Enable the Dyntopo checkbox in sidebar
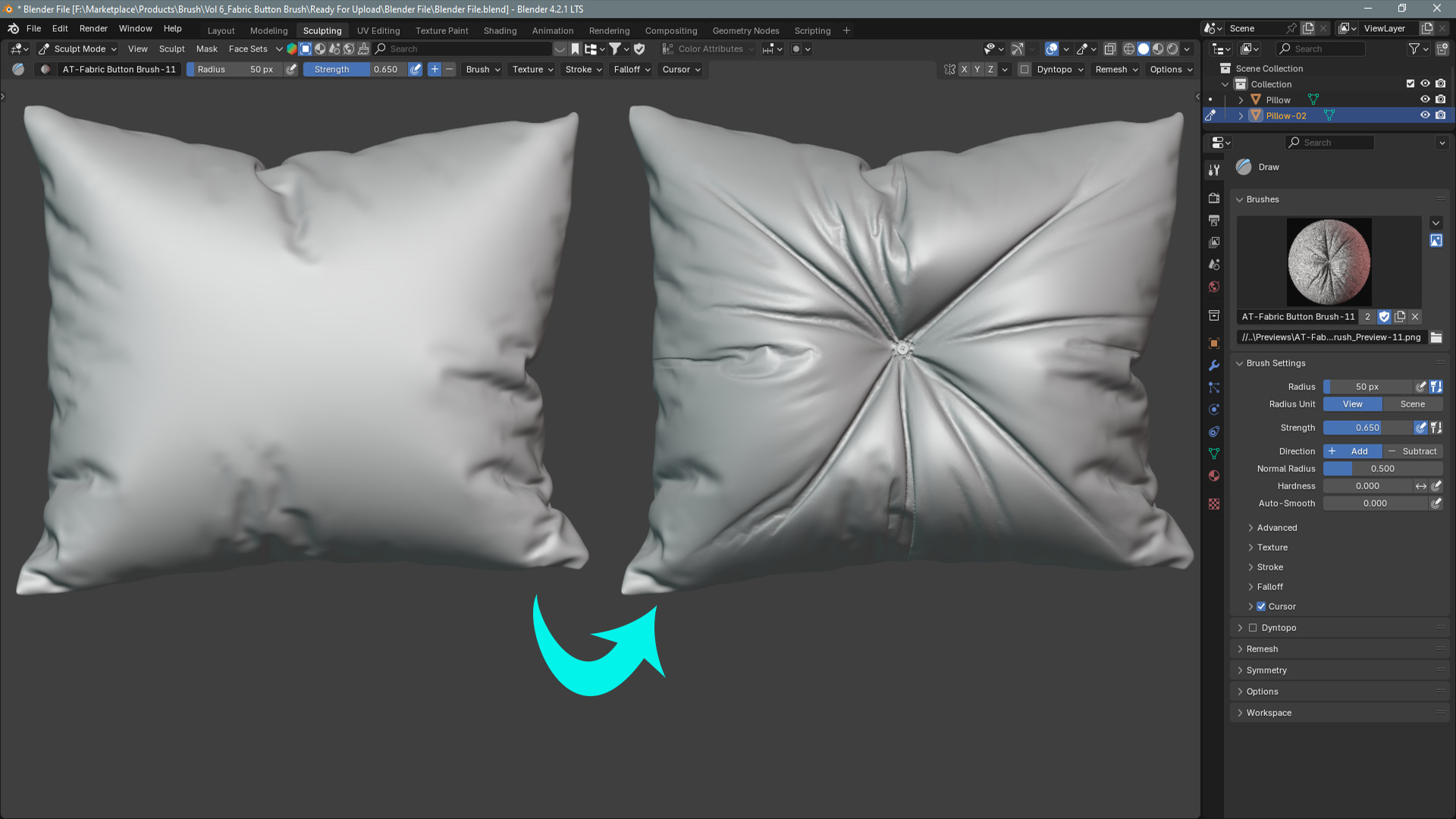This screenshot has width=1456, height=819. tap(1253, 628)
